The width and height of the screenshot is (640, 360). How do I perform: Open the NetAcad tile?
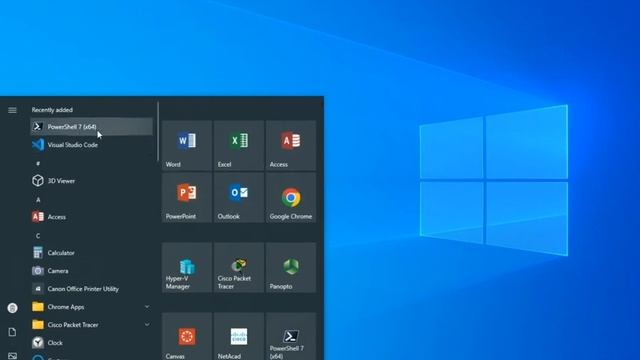239,337
